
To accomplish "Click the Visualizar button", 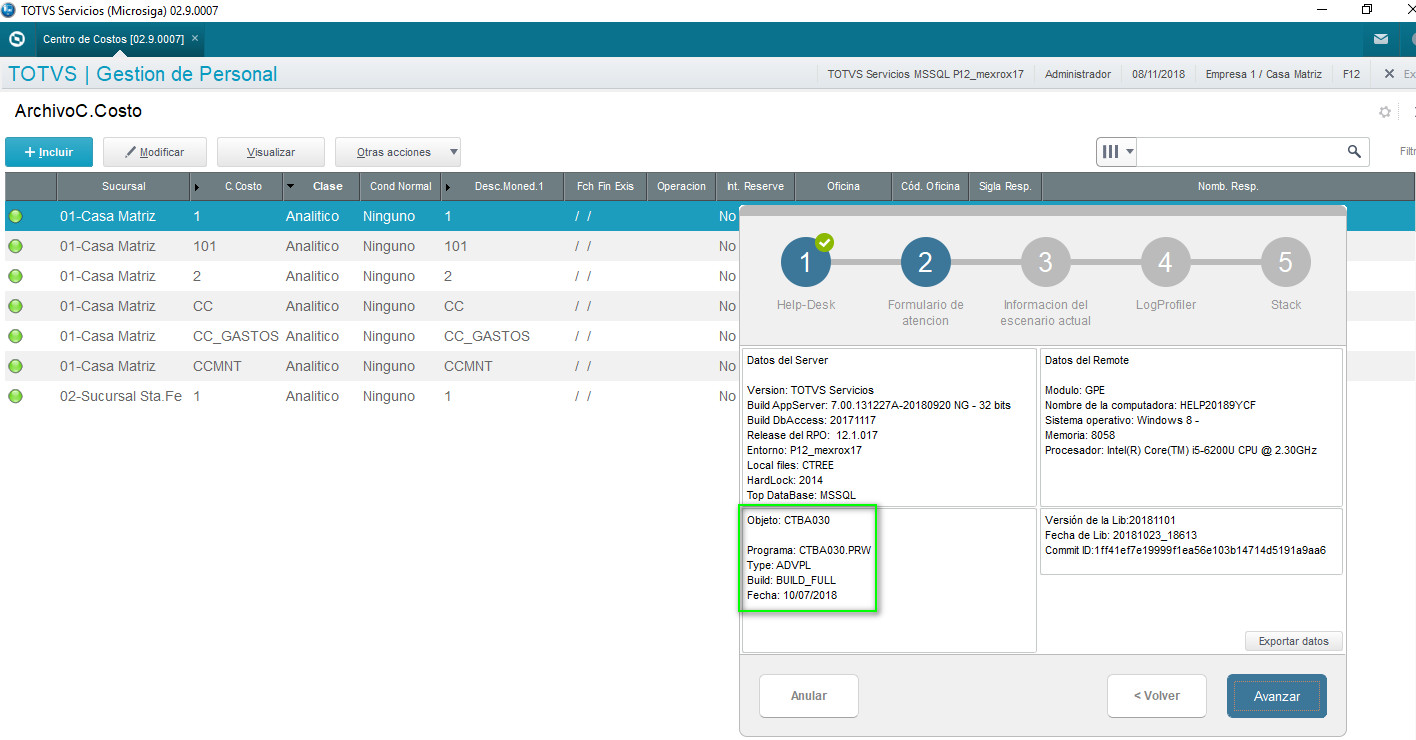I will click(271, 152).
